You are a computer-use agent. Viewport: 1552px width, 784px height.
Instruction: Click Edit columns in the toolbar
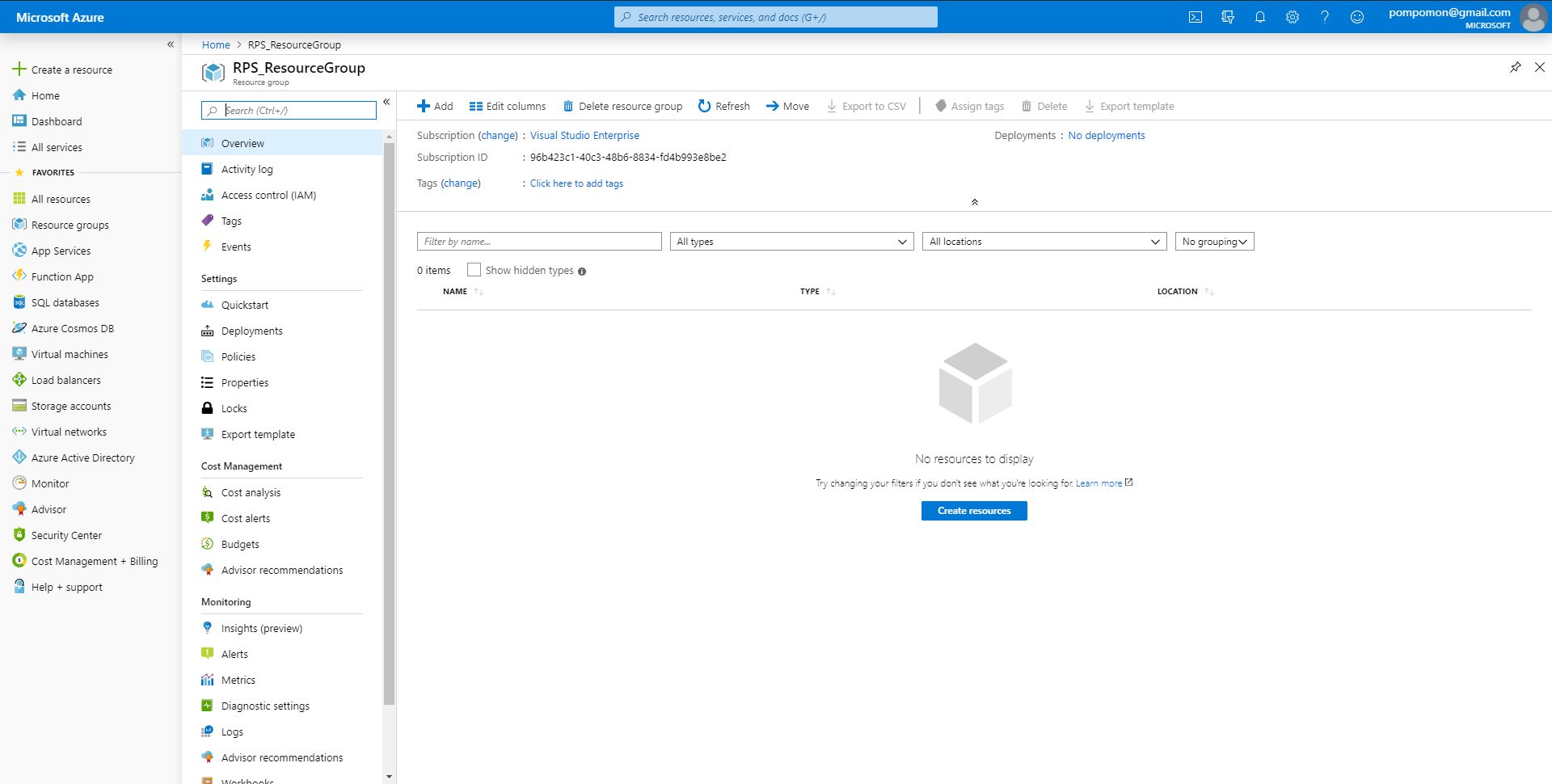click(508, 106)
